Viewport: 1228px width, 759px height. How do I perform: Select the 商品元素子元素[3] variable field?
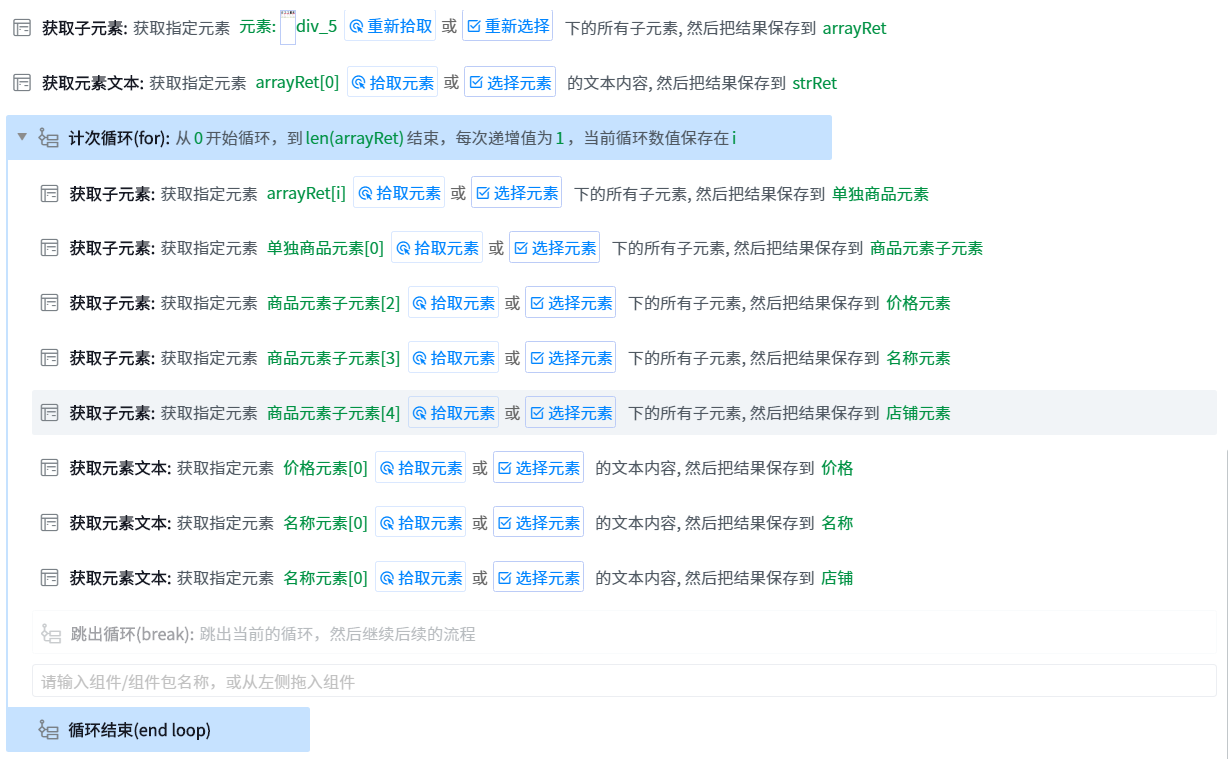click(333, 358)
